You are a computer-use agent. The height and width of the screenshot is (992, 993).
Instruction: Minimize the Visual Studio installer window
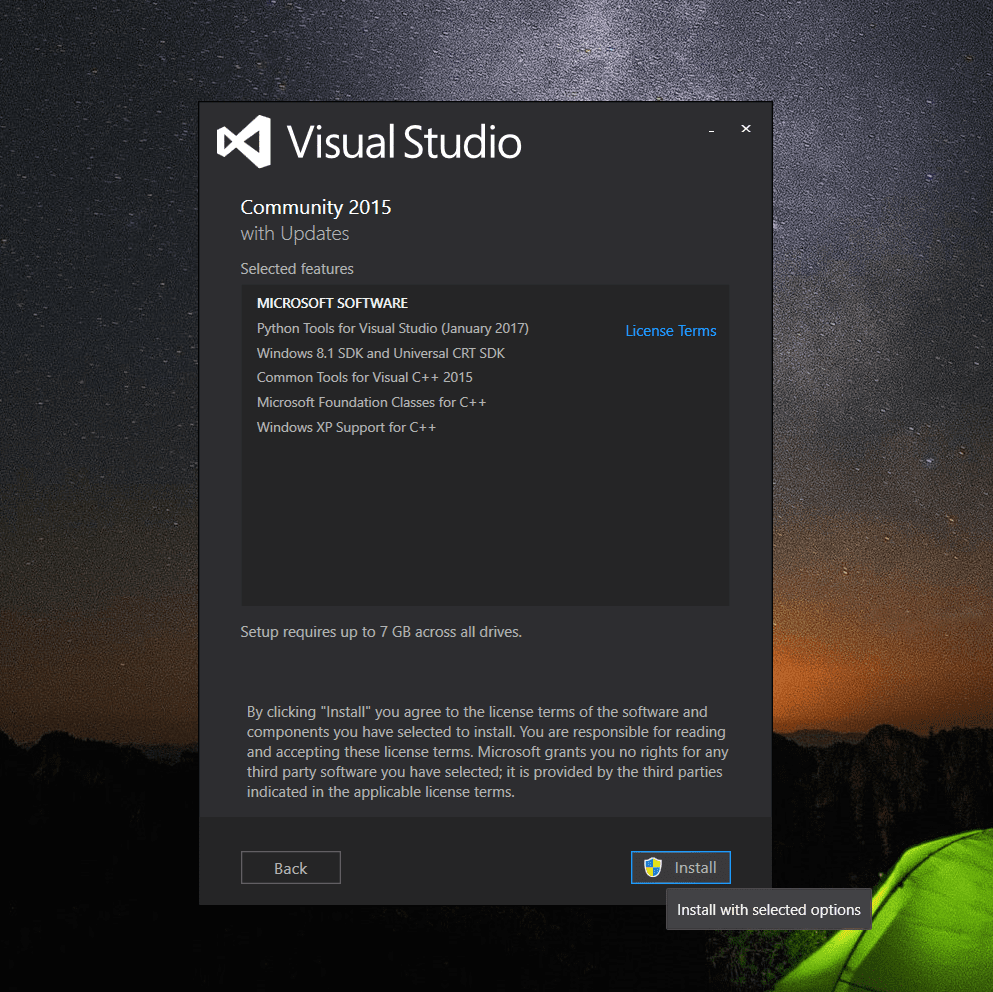tap(712, 129)
